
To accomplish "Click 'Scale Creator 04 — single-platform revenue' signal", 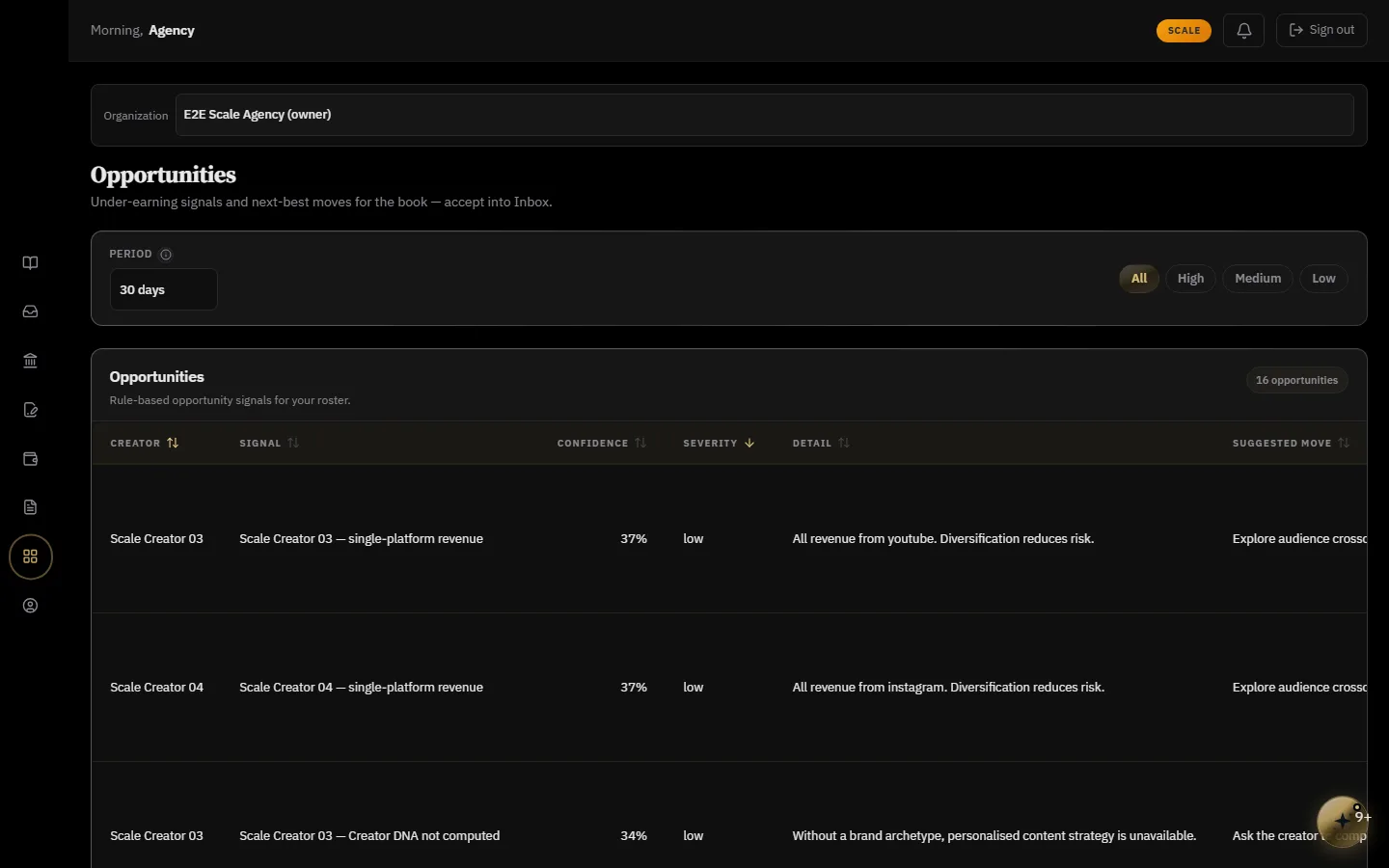I will pos(361,688).
